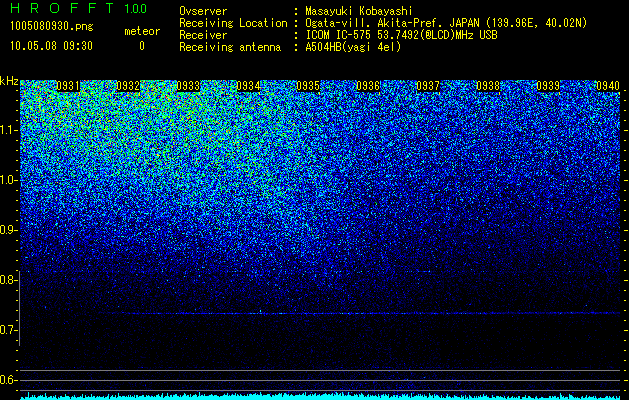The width and height of the screenshot is (629, 400).
Task: Click the file name 1005080930.png
Action: 52,27
